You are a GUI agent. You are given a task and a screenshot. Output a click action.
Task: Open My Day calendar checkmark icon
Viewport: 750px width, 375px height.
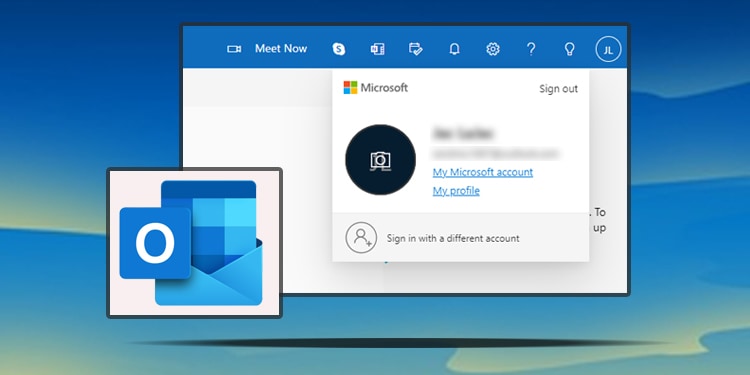coord(416,49)
